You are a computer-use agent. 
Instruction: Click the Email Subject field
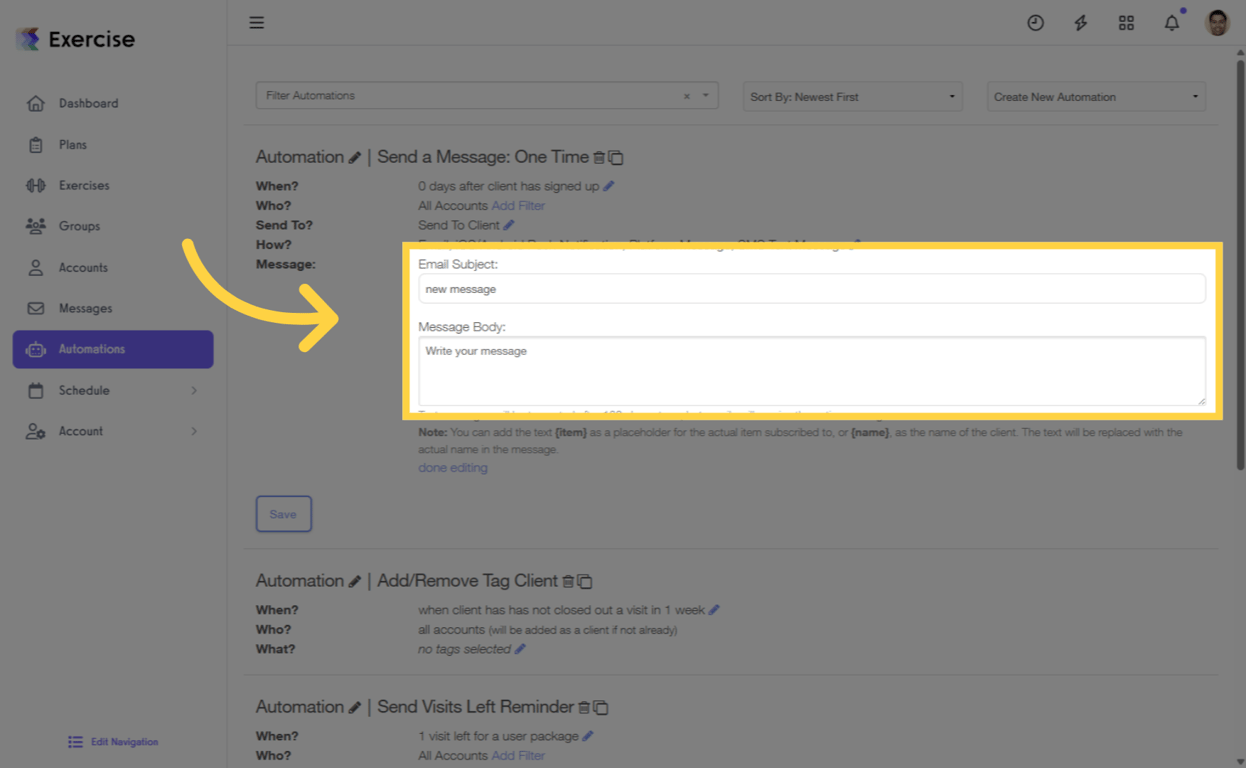tap(811, 289)
